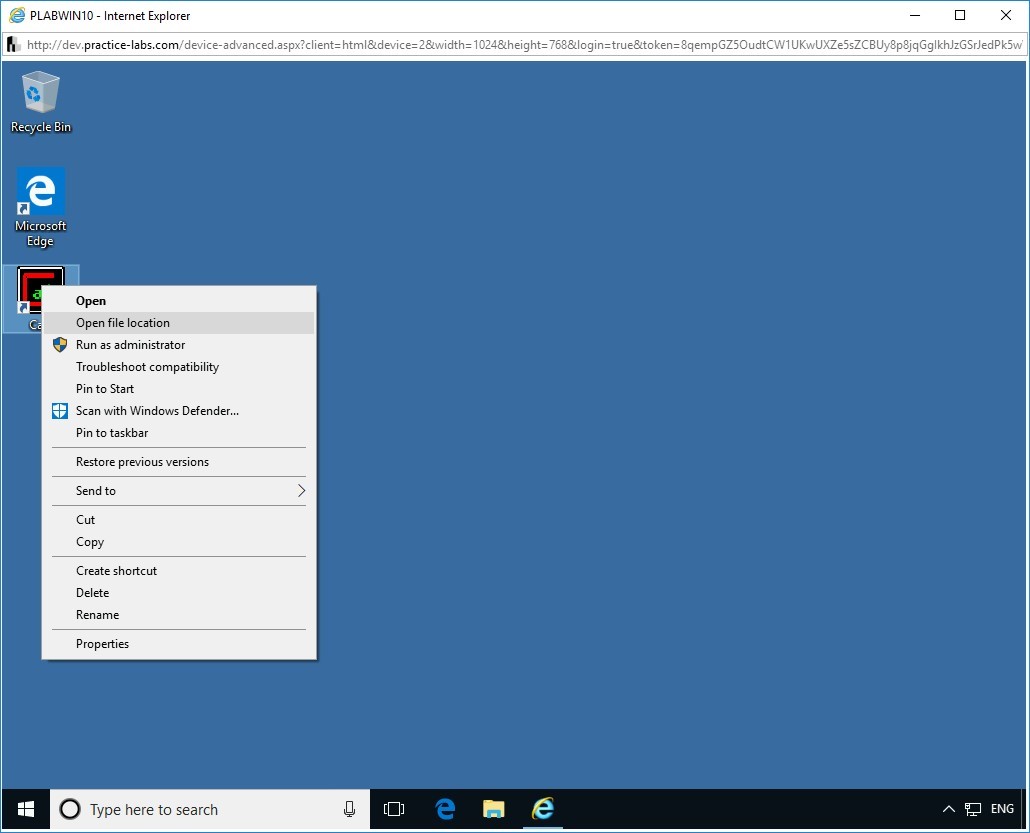Click the Task View taskbar icon
This screenshot has height=833, width=1030.
[x=394, y=809]
